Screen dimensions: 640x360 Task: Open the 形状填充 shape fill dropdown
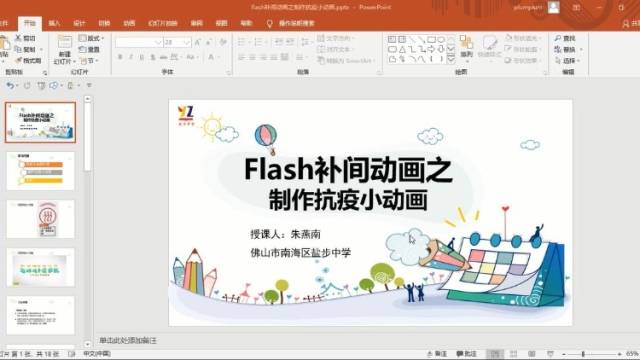(524, 38)
